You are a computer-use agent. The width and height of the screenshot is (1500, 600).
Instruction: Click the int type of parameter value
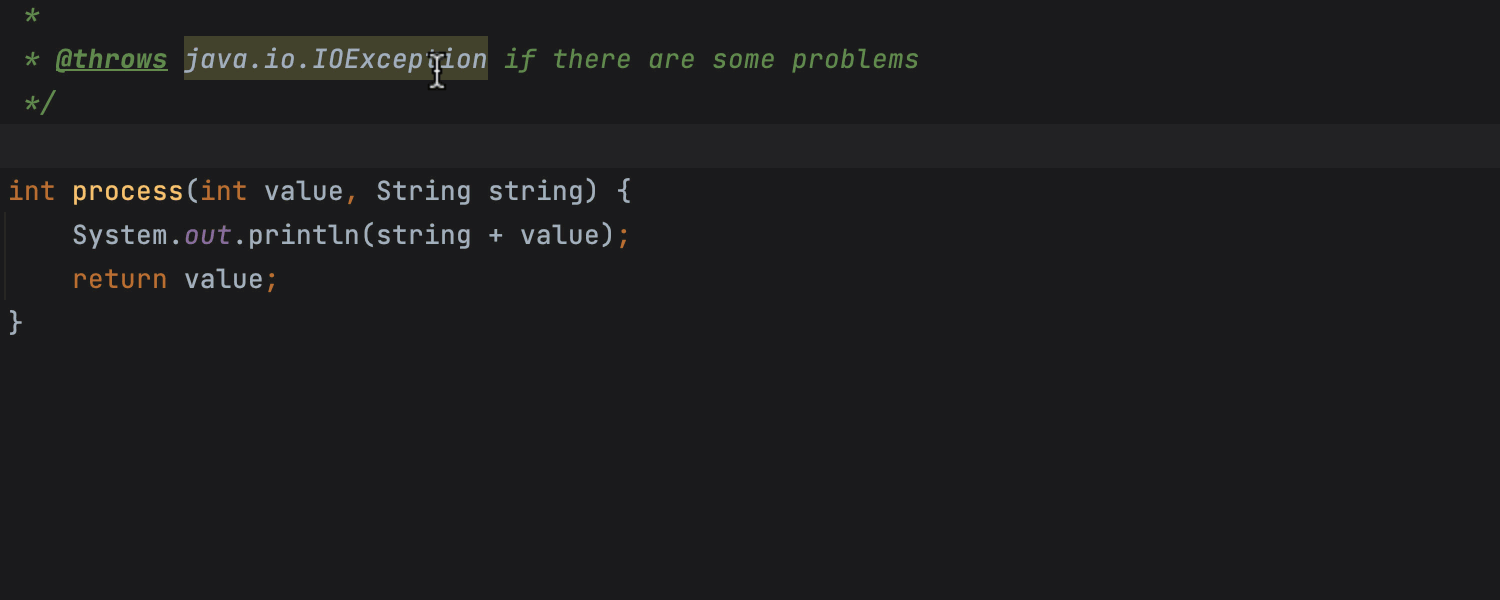223,191
